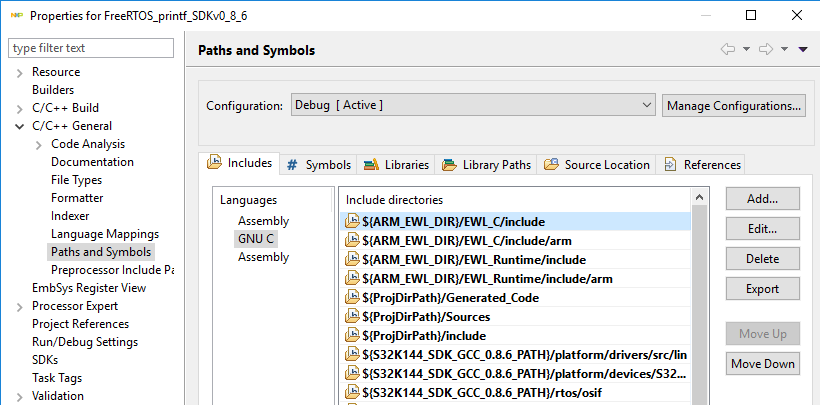
Task: Click the NXP icon in the title bar
Action: (x=14, y=15)
